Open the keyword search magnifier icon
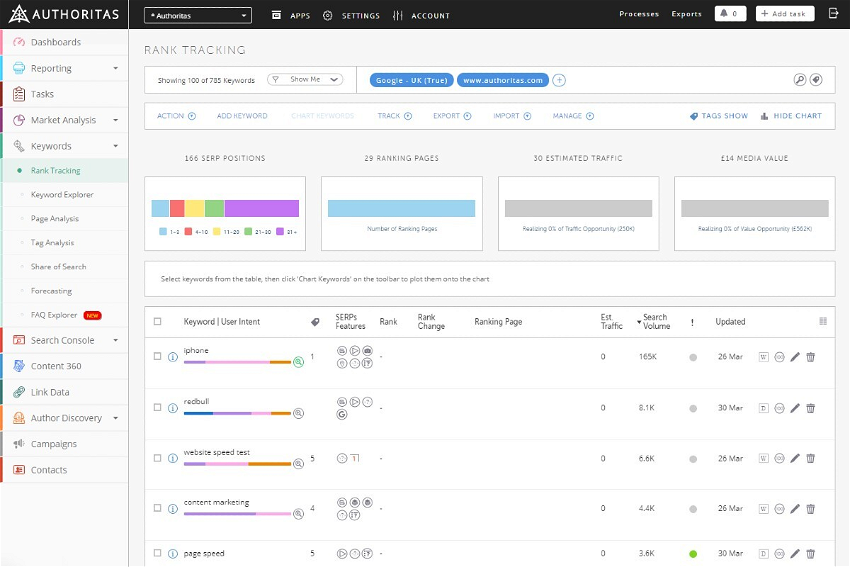The width and height of the screenshot is (850, 567). point(799,80)
